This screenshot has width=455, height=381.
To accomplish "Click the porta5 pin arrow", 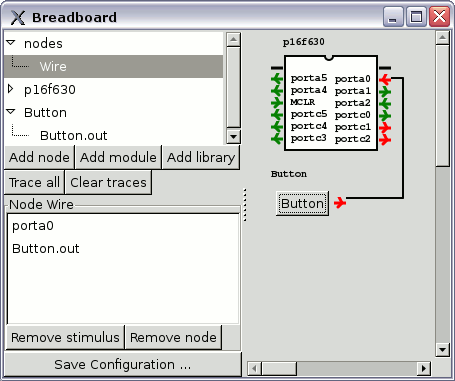I will click(x=277, y=79).
